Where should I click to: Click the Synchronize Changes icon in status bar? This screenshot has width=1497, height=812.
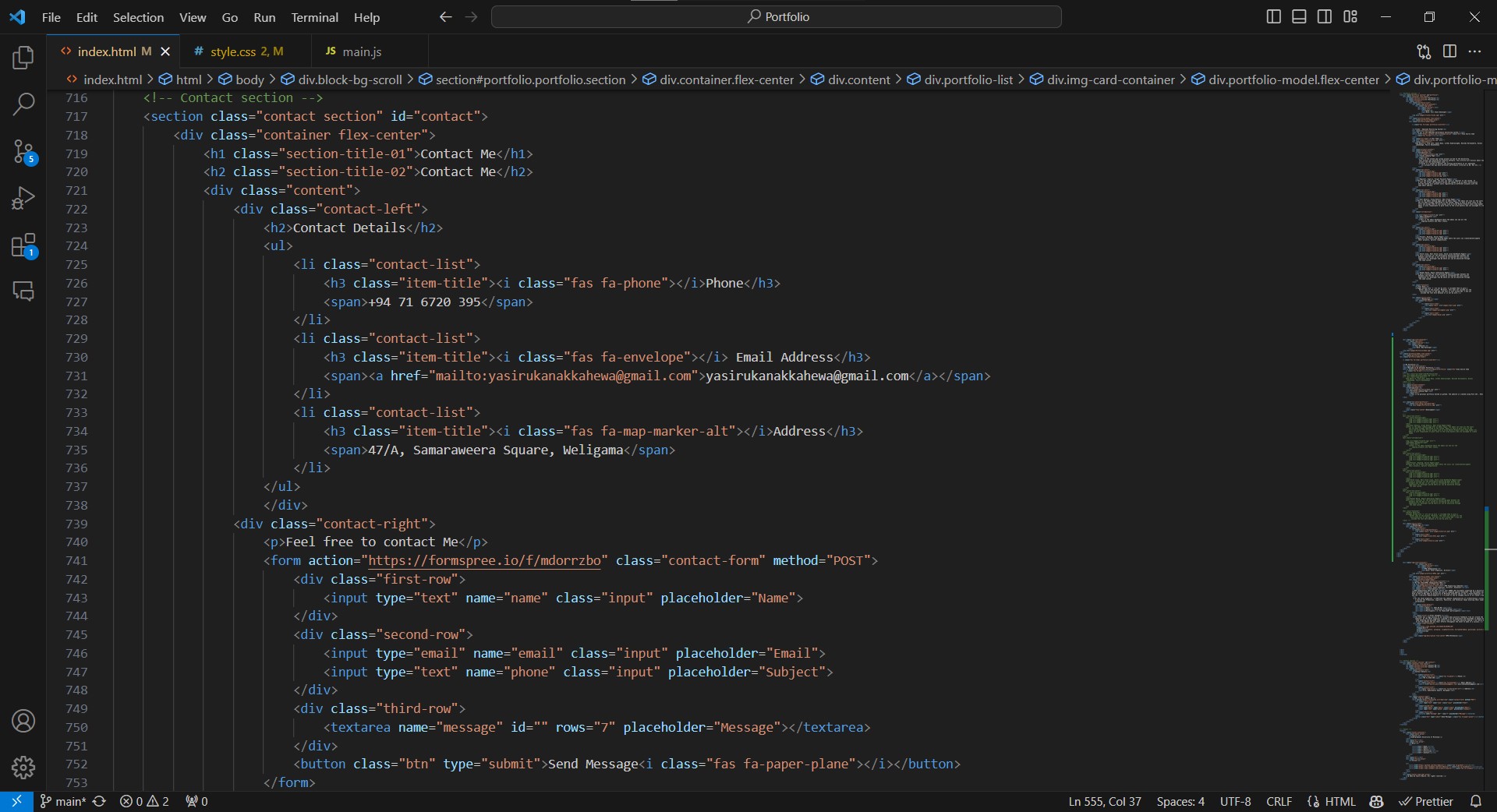pyautogui.click(x=99, y=801)
